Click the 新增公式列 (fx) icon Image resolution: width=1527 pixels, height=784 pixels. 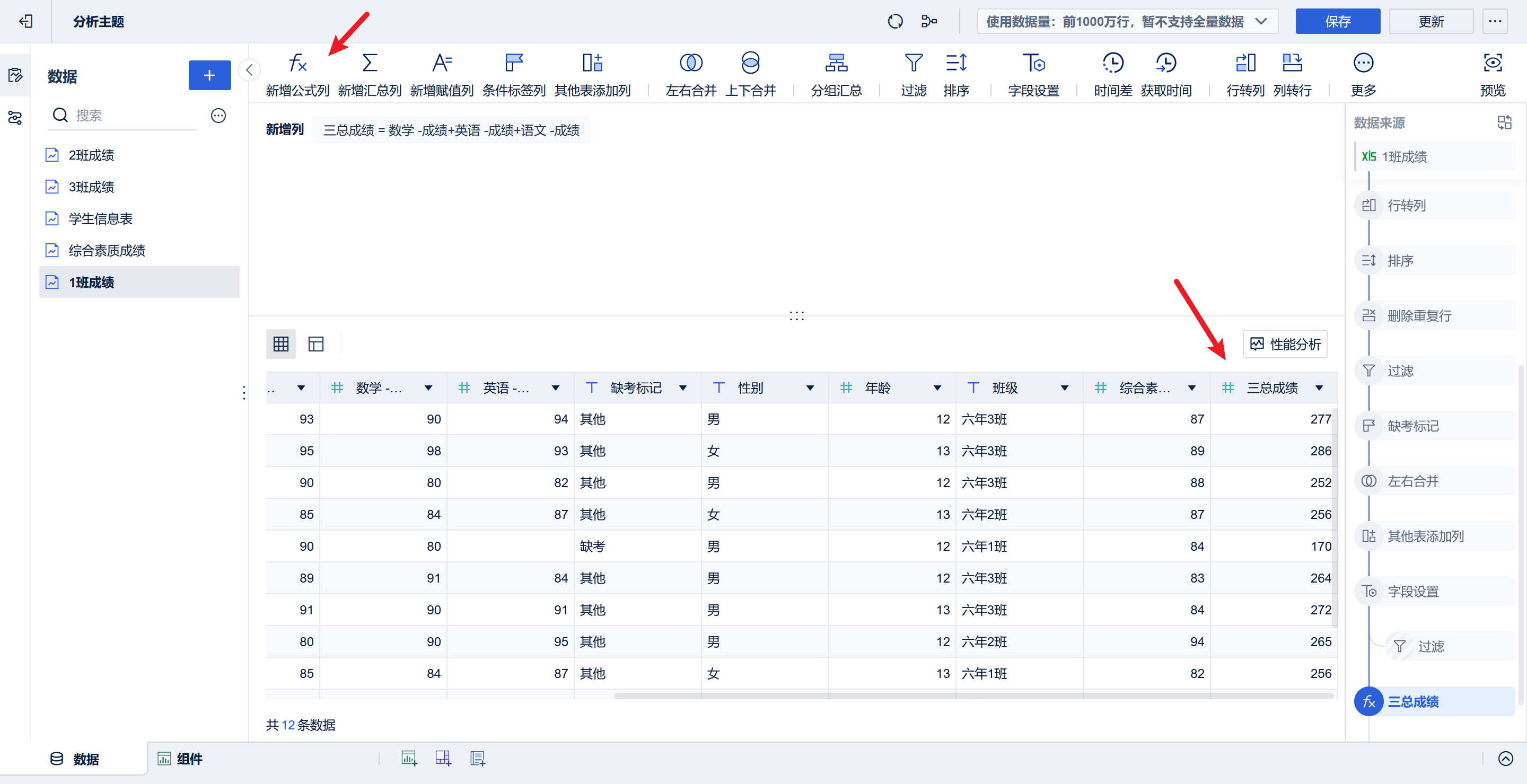coord(297,63)
